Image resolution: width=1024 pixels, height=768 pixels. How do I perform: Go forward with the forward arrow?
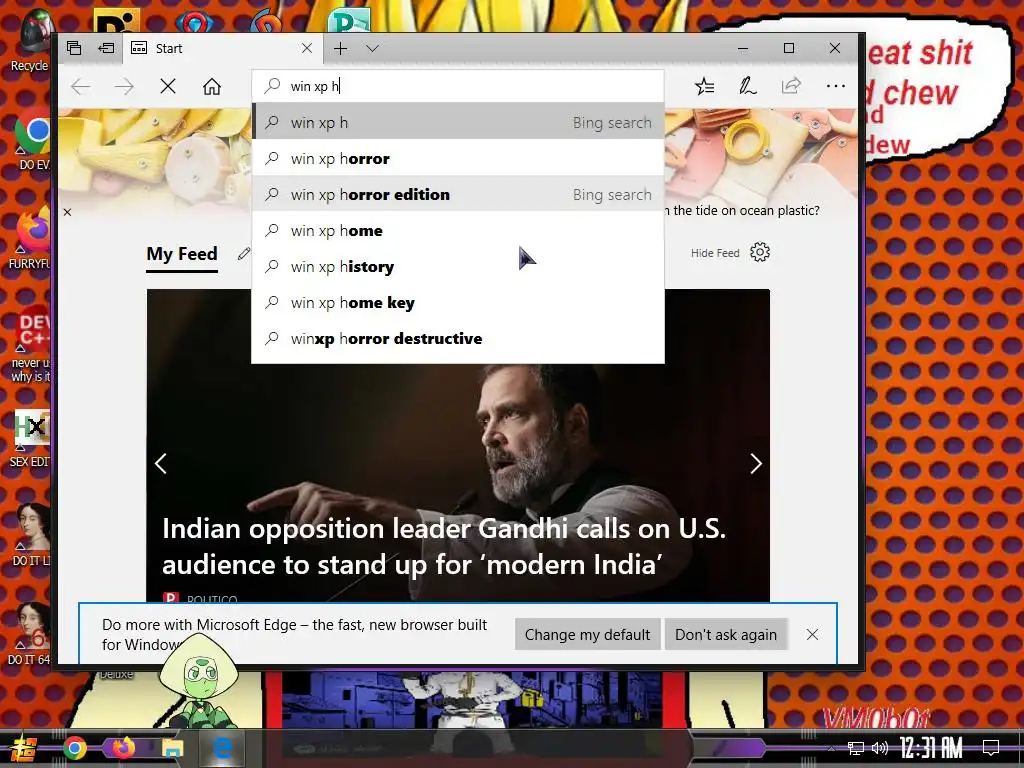[x=124, y=86]
